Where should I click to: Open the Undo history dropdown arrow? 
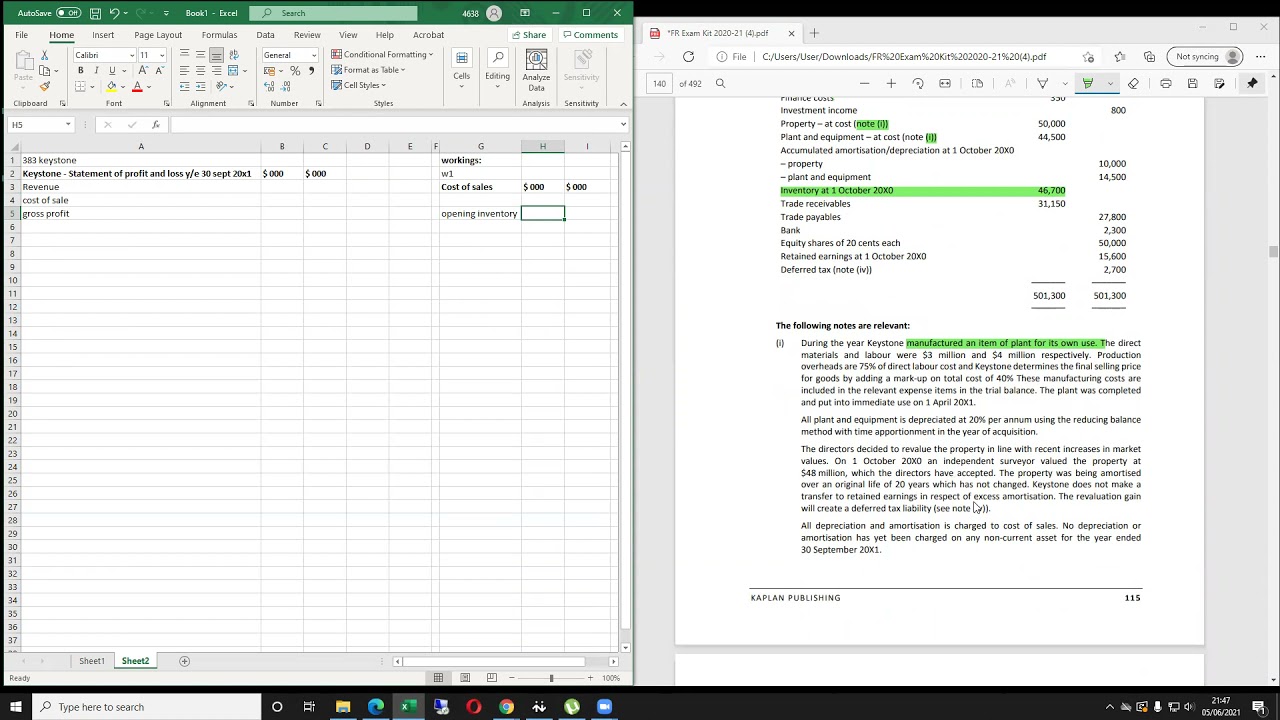point(127,13)
